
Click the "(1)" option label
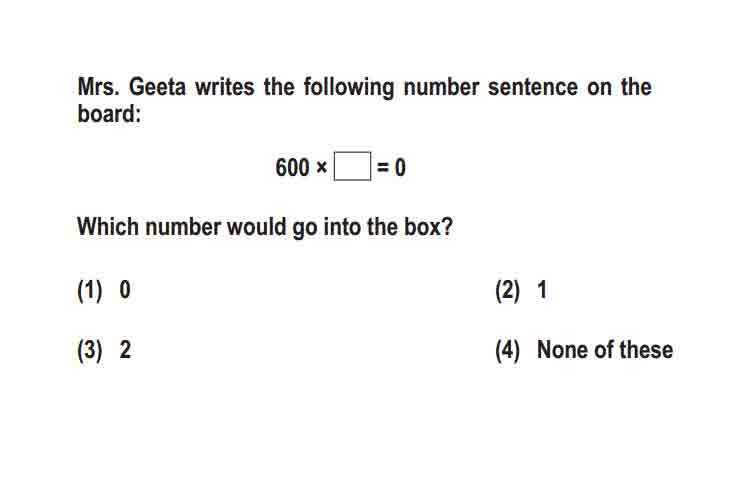click(x=90, y=290)
